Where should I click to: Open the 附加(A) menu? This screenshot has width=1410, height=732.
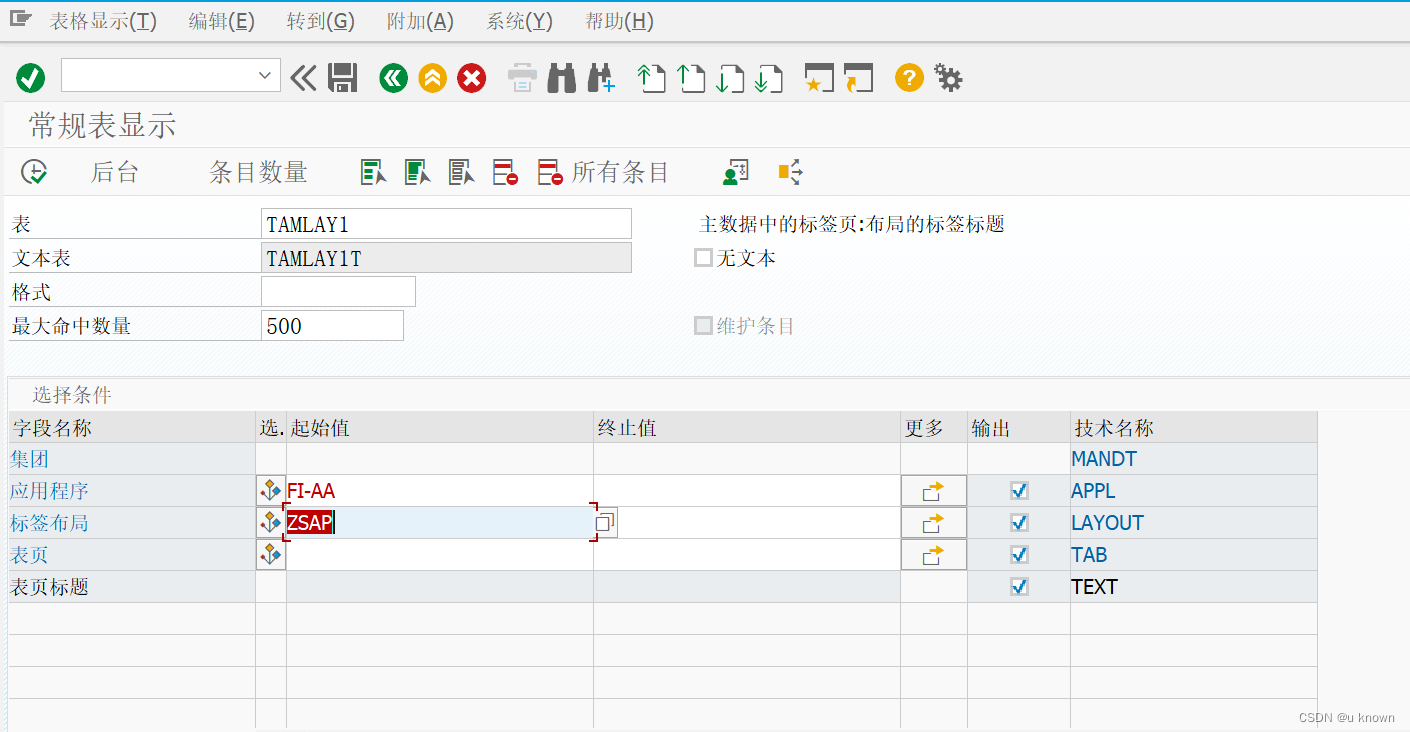click(420, 21)
